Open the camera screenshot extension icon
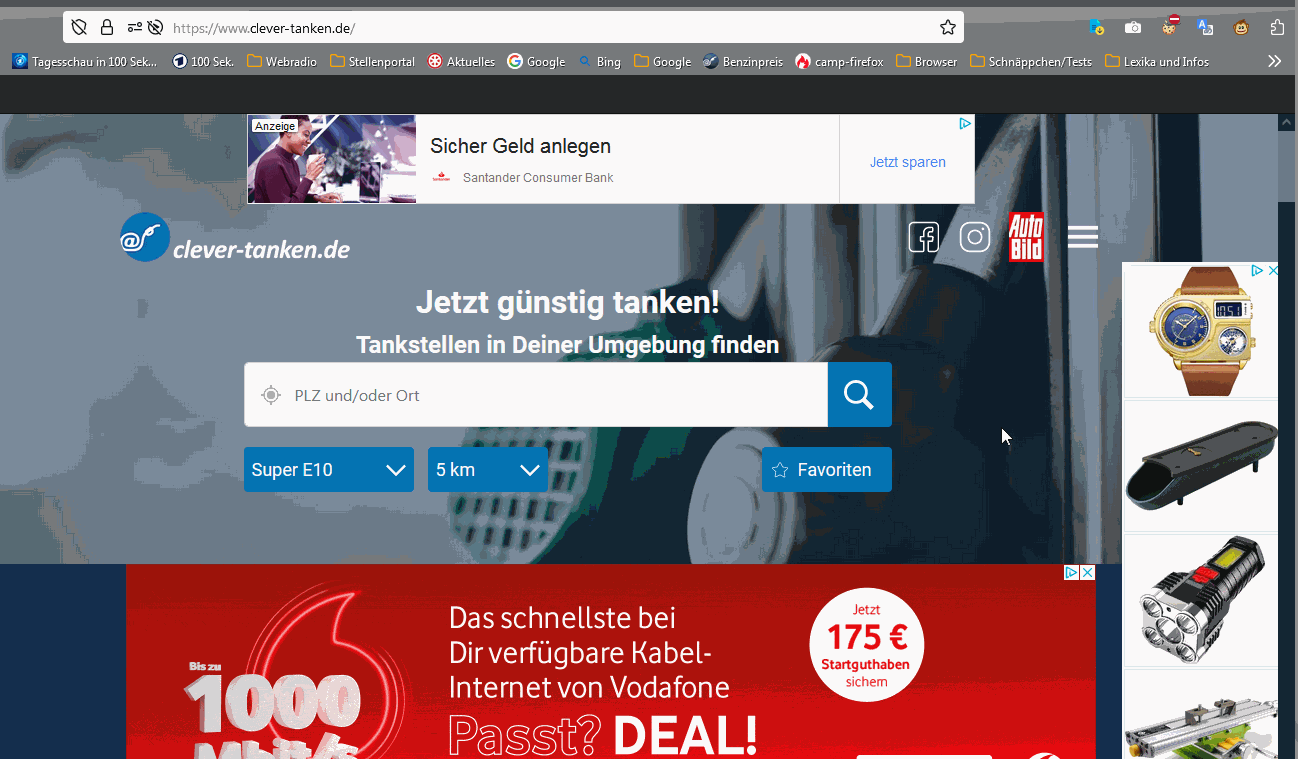The width and height of the screenshot is (1298, 759). (1133, 28)
